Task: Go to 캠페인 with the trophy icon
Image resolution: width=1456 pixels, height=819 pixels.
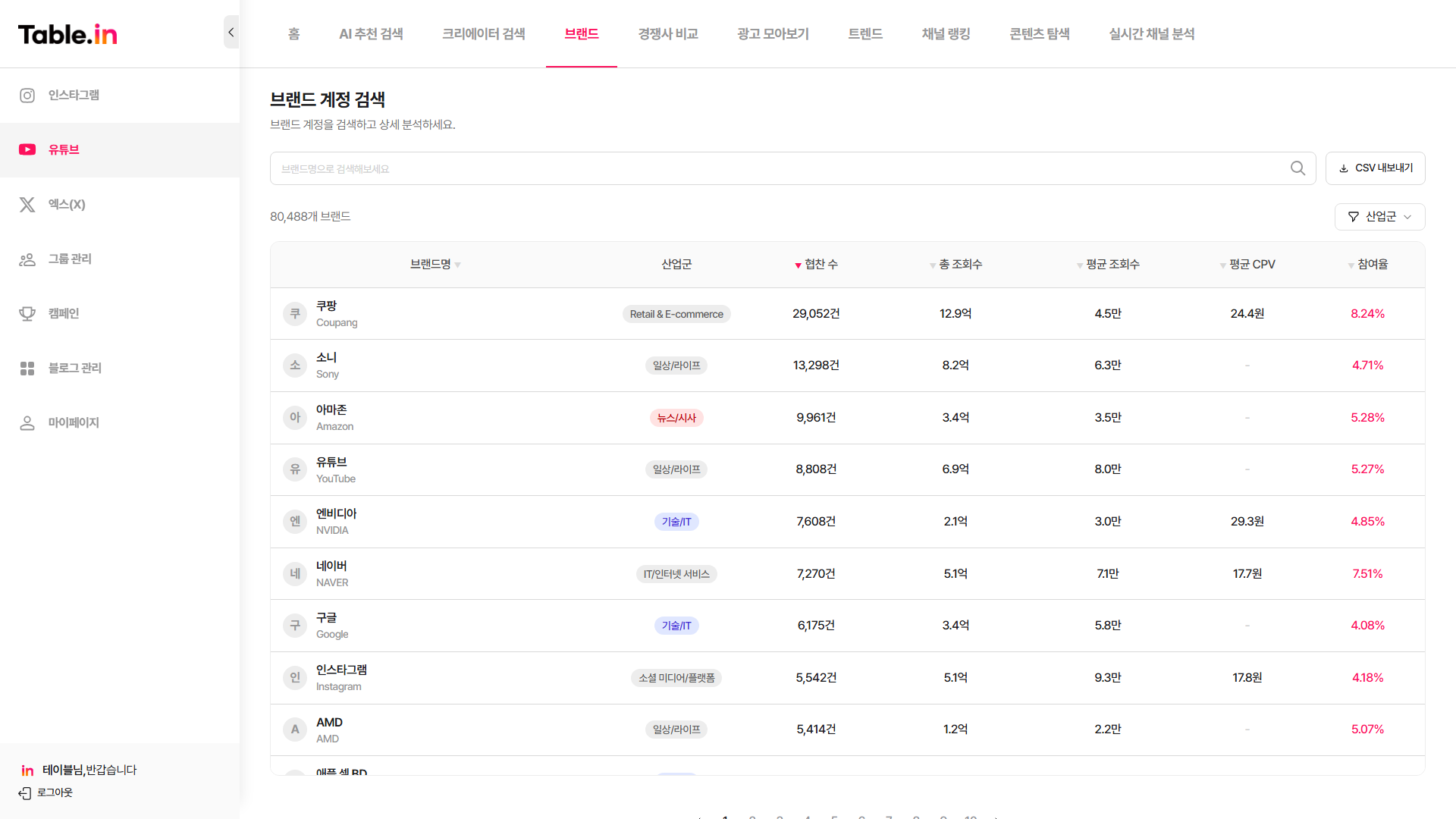Action: click(27, 314)
